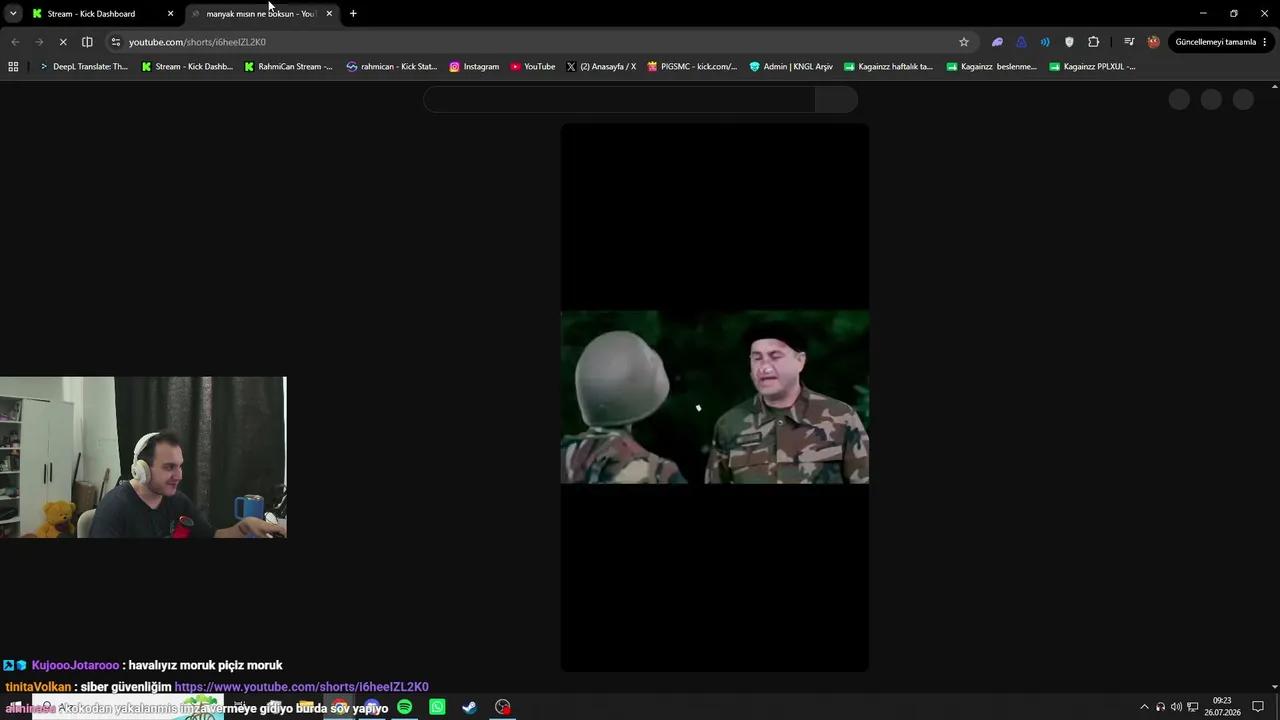
Task: Click the page scrollbar up arrow
Action: coord(1274,87)
